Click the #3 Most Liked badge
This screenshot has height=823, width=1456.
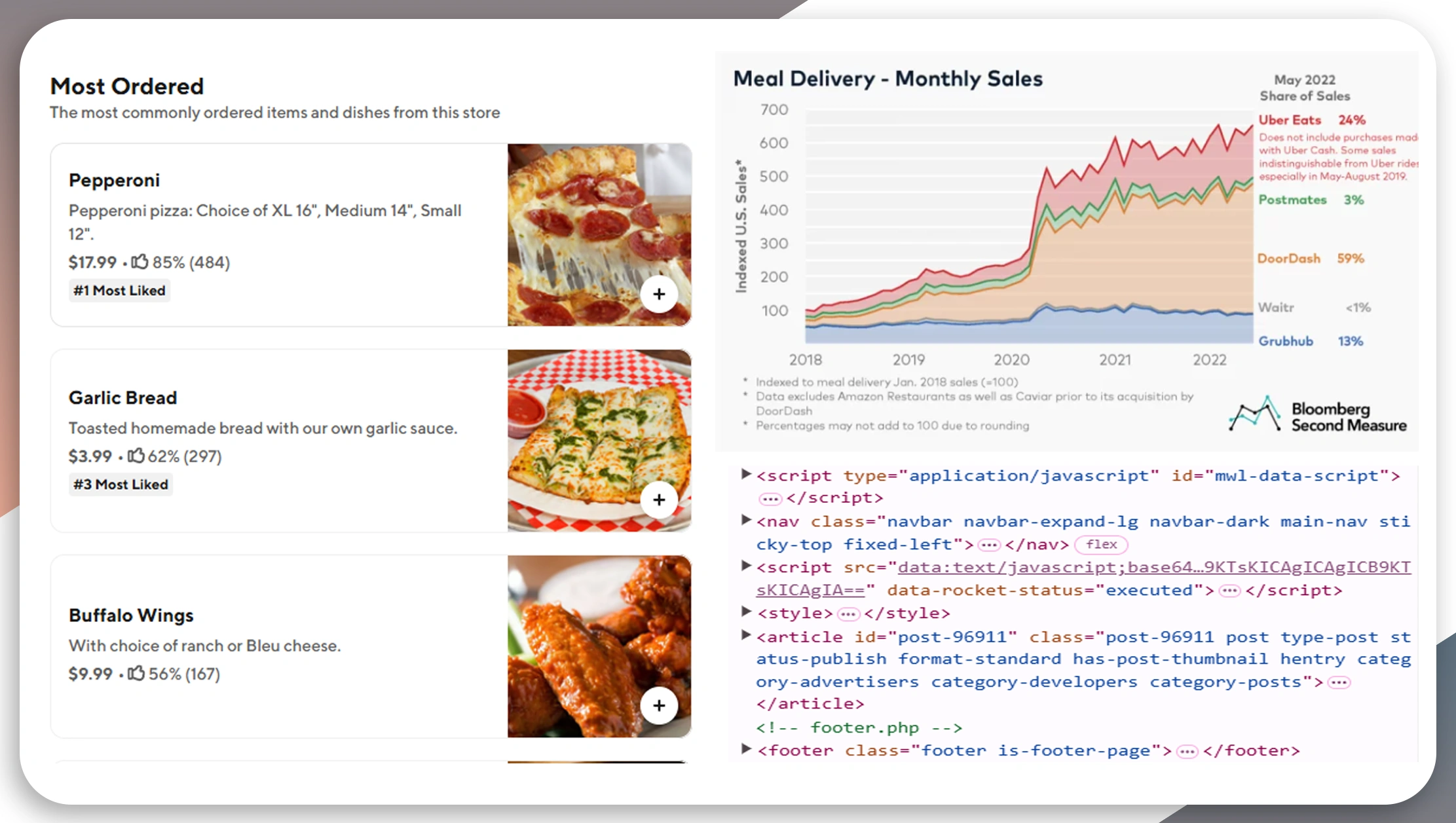(121, 484)
